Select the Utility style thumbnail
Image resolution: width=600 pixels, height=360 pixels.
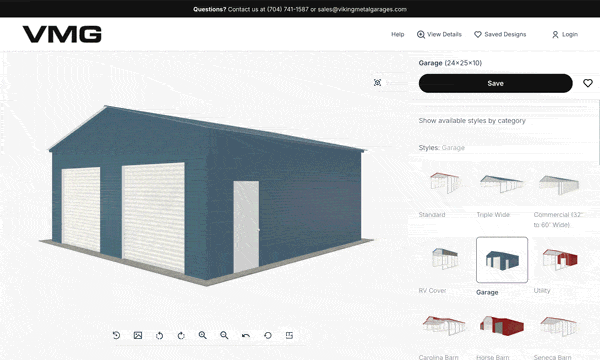pyautogui.click(x=559, y=259)
